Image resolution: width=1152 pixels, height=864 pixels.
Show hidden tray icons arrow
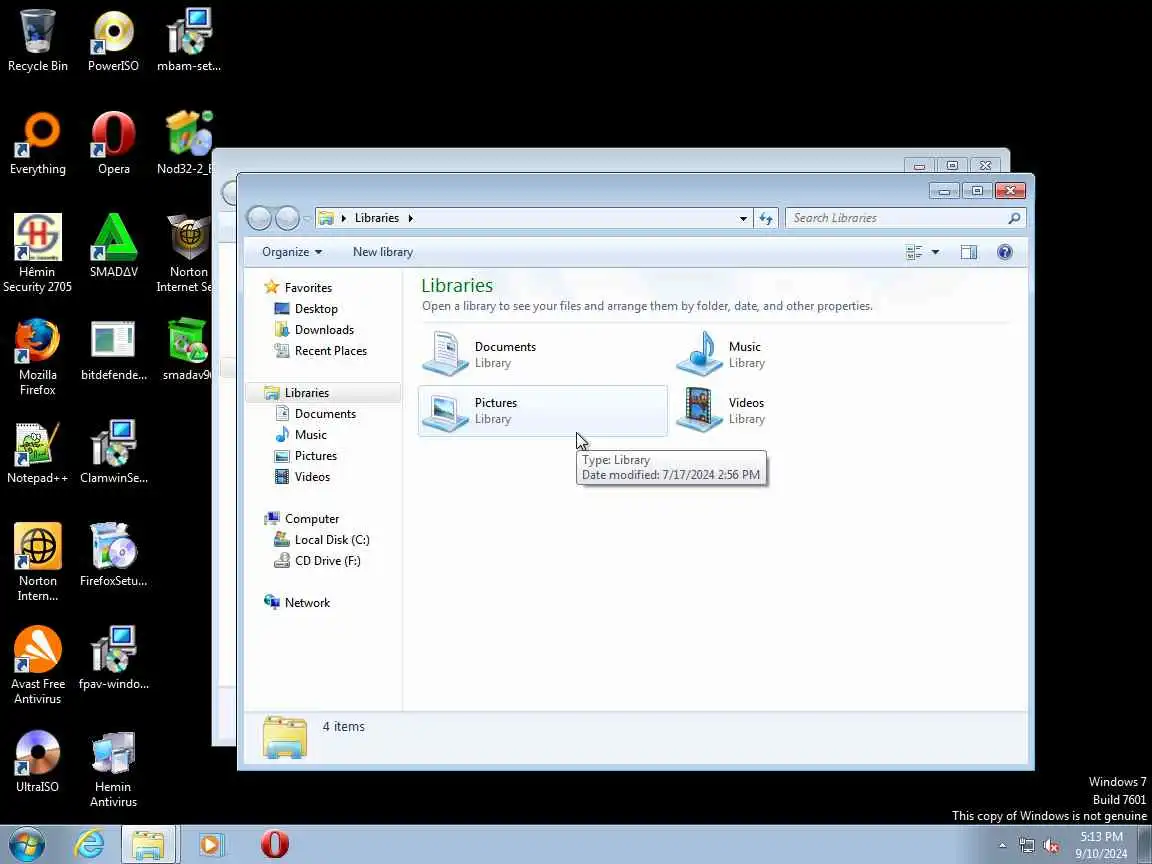click(x=1002, y=846)
